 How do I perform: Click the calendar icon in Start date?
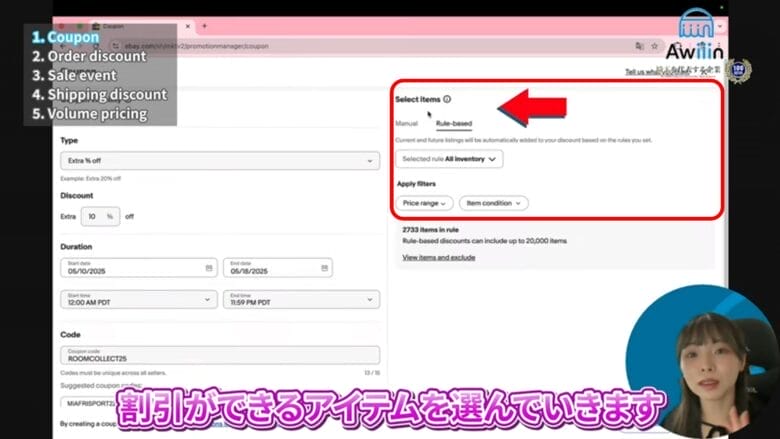point(209,268)
